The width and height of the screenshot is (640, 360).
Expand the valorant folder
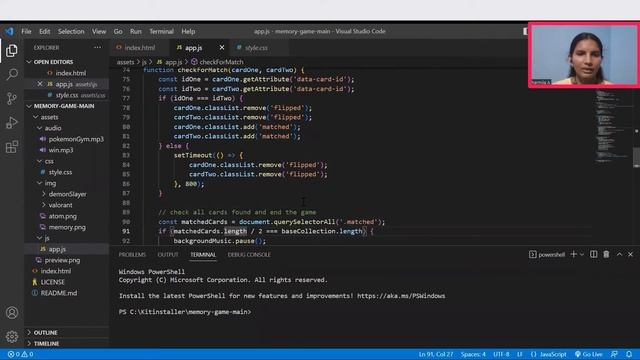(x=60, y=205)
